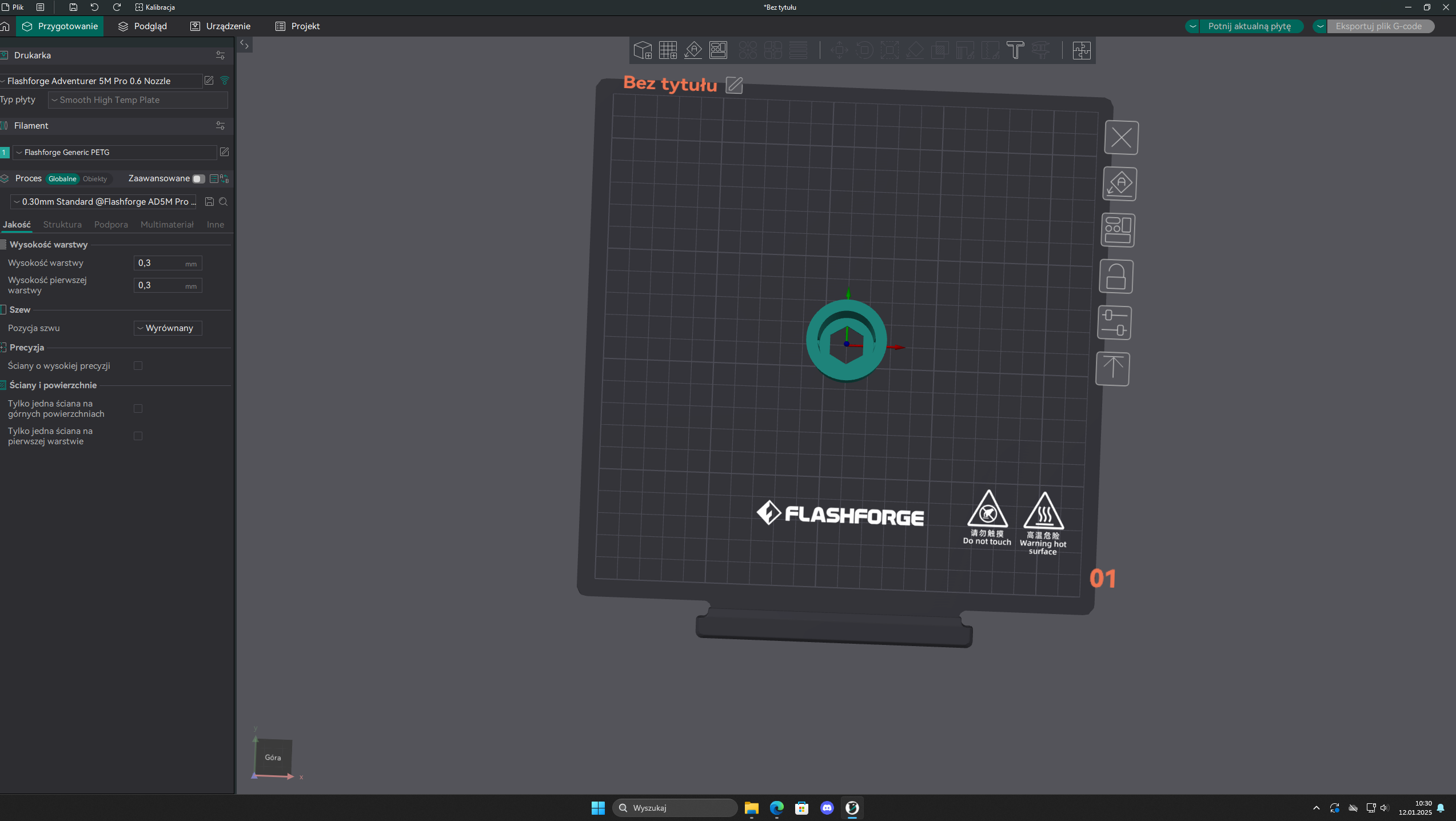Edit the Flashforge Generic PETG filament preset
The image size is (1456, 821).
(x=225, y=152)
